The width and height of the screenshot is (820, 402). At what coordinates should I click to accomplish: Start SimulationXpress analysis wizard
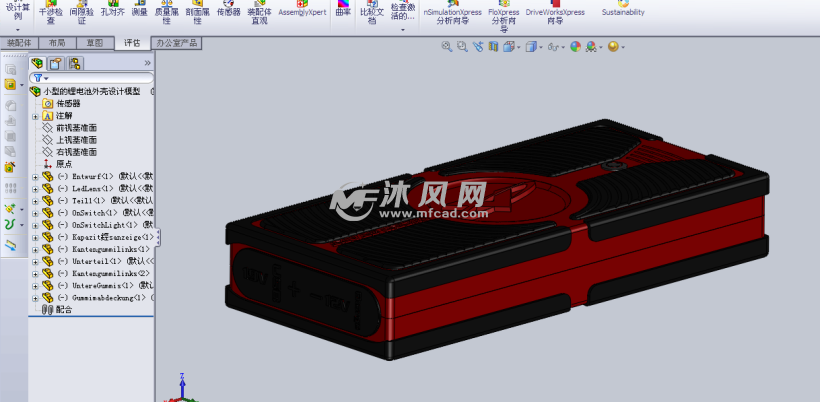point(453,13)
